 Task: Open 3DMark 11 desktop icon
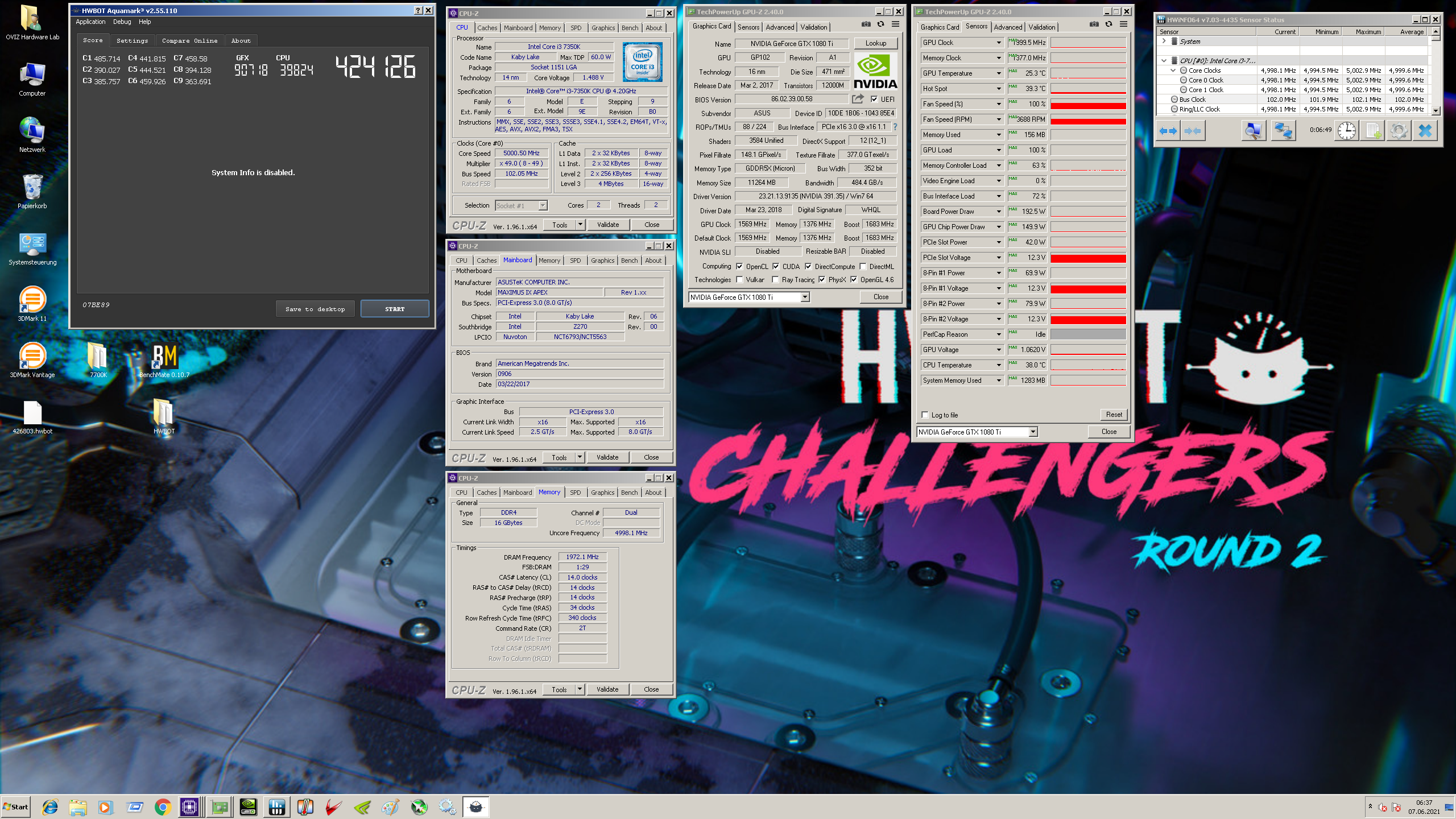(x=32, y=304)
